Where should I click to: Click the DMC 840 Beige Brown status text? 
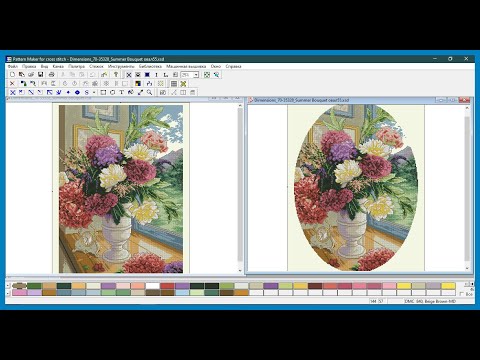[430, 301]
